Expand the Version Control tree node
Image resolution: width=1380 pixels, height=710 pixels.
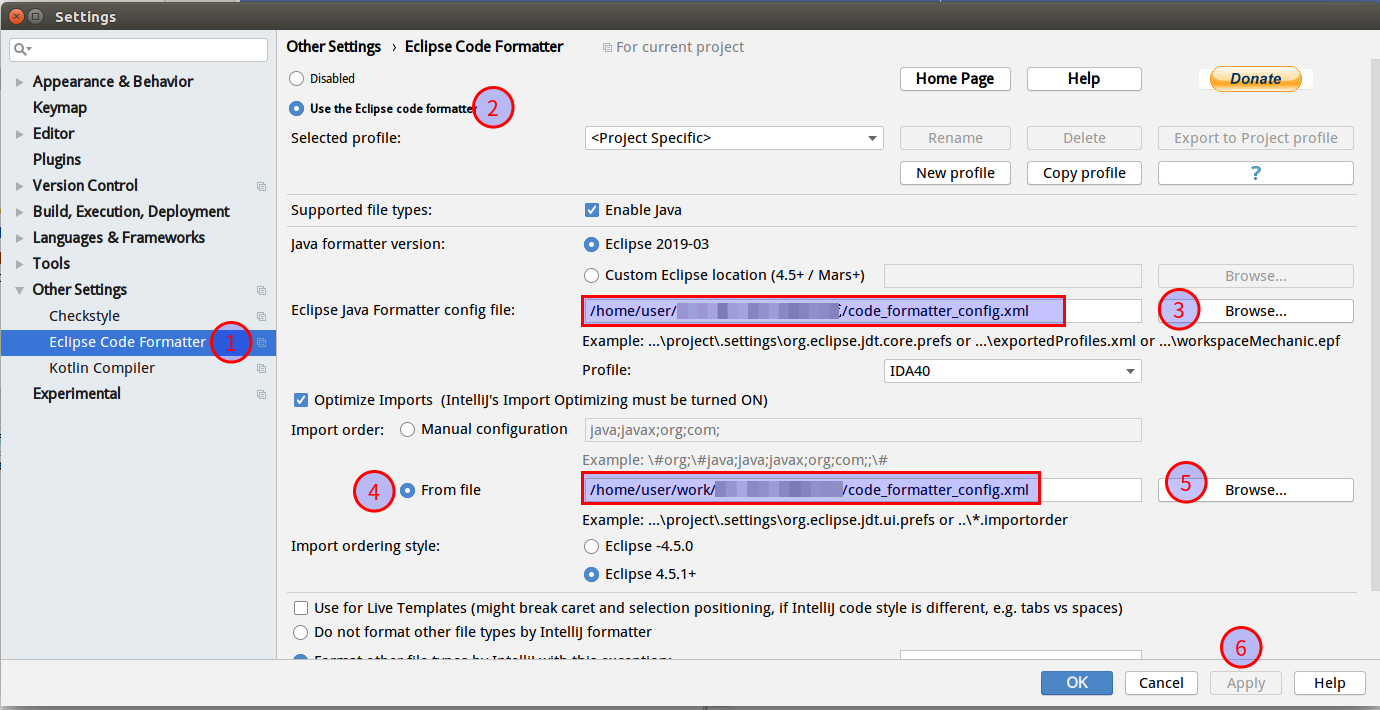pos(19,186)
